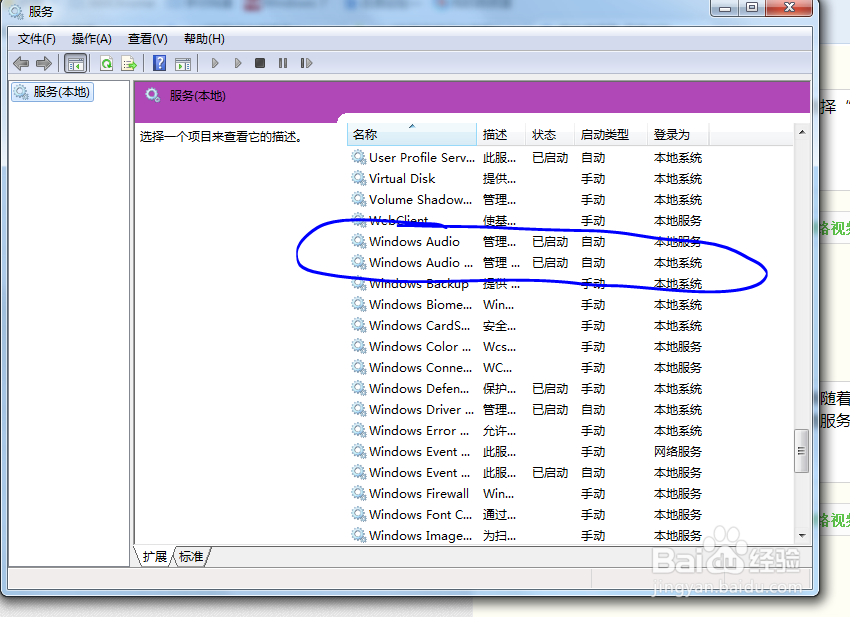Click the Wcs... description cell
Image resolution: width=850 pixels, height=617 pixels.
click(x=499, y=347)
